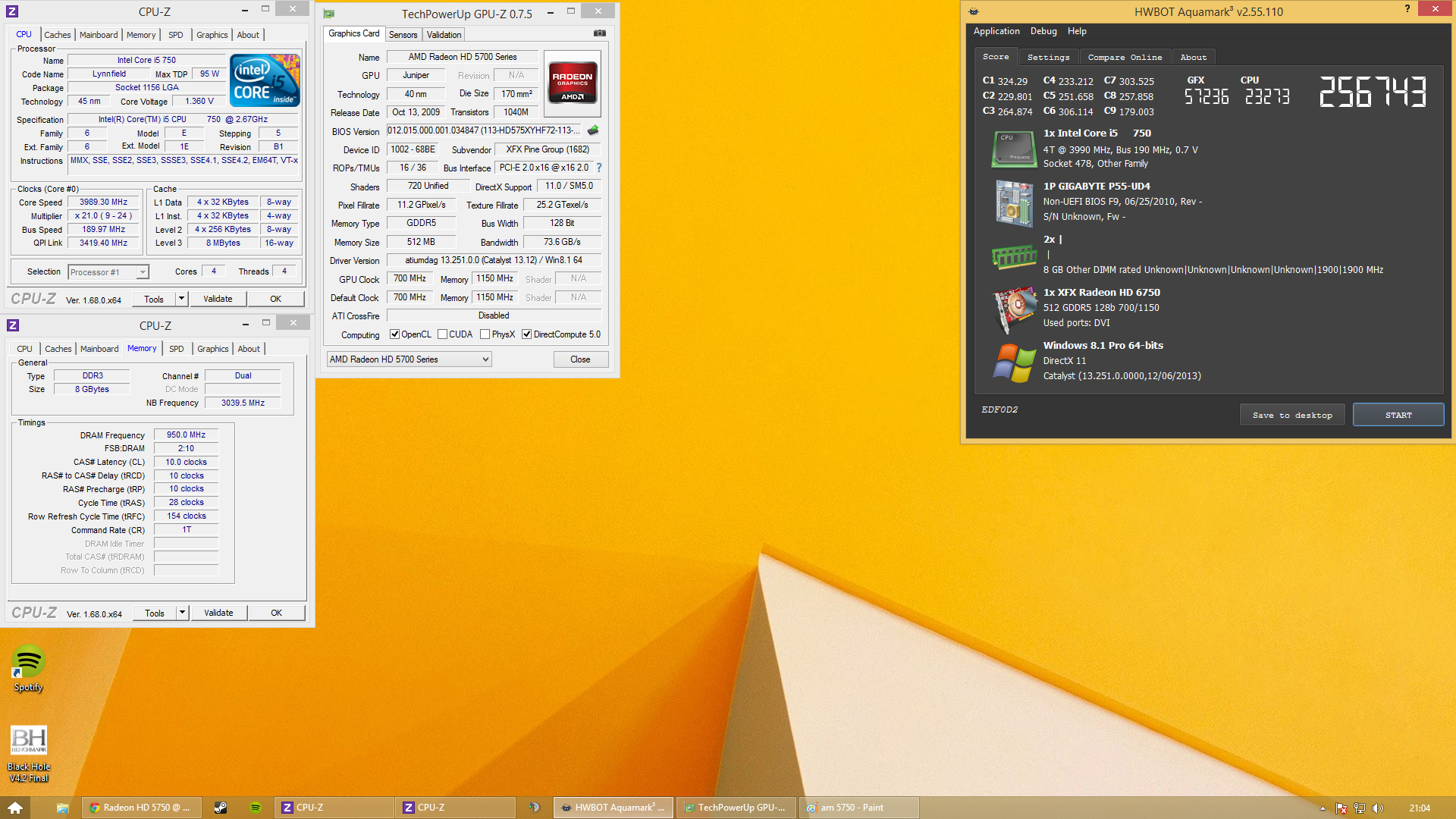
Task: Switch to Chrome Radeon HD 5750 taskbar item
Action: point(142,808)
